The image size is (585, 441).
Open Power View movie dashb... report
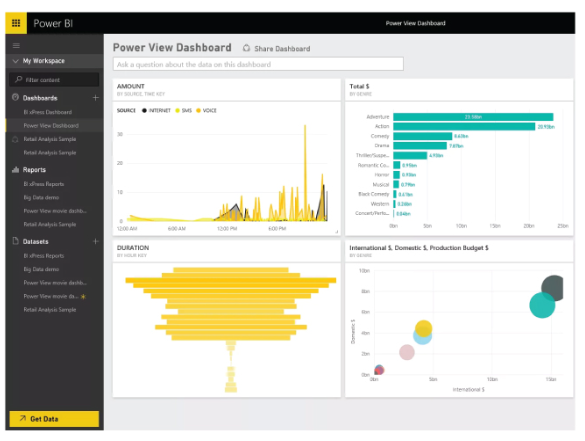55,211
